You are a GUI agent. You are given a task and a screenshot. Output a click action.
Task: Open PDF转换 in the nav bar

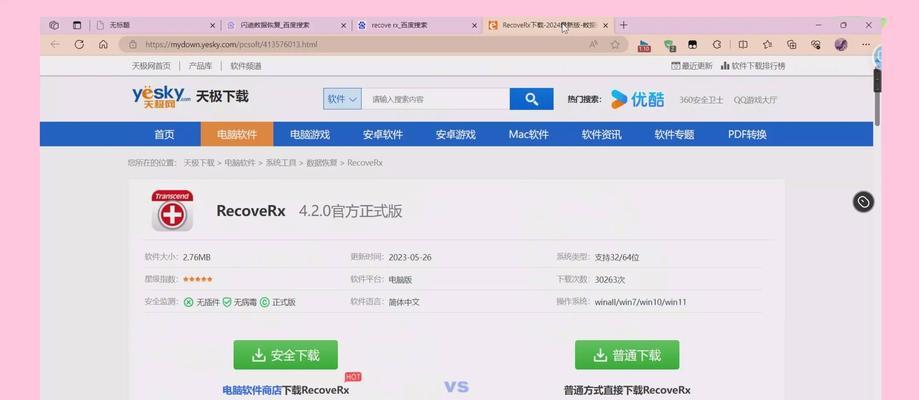coord(747,134)
